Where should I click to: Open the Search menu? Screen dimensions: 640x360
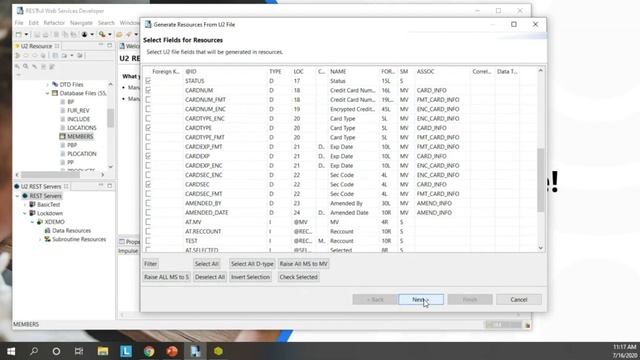(x=106, y=23)
